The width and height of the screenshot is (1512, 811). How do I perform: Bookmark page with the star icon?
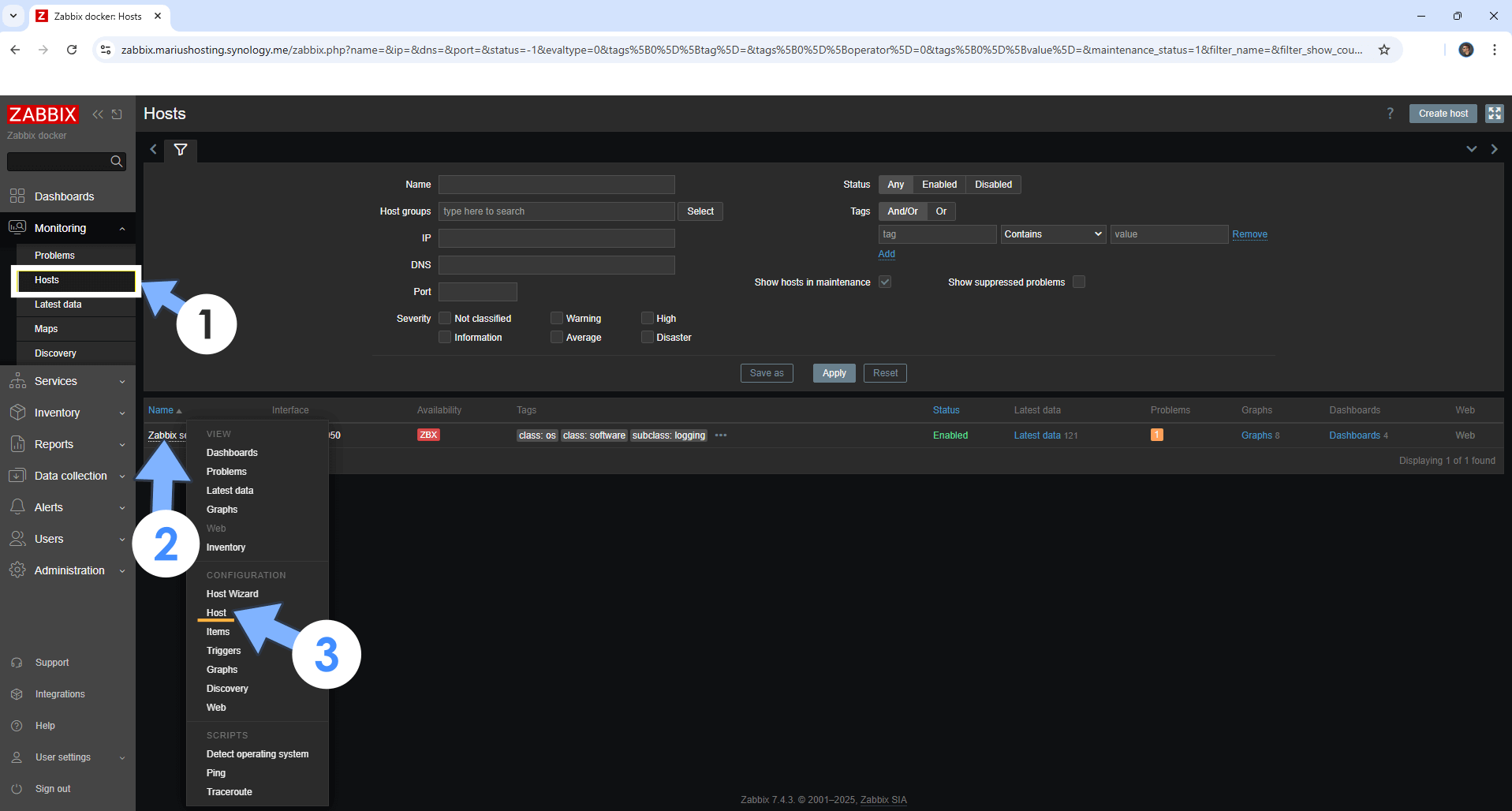click(1383, 50)
